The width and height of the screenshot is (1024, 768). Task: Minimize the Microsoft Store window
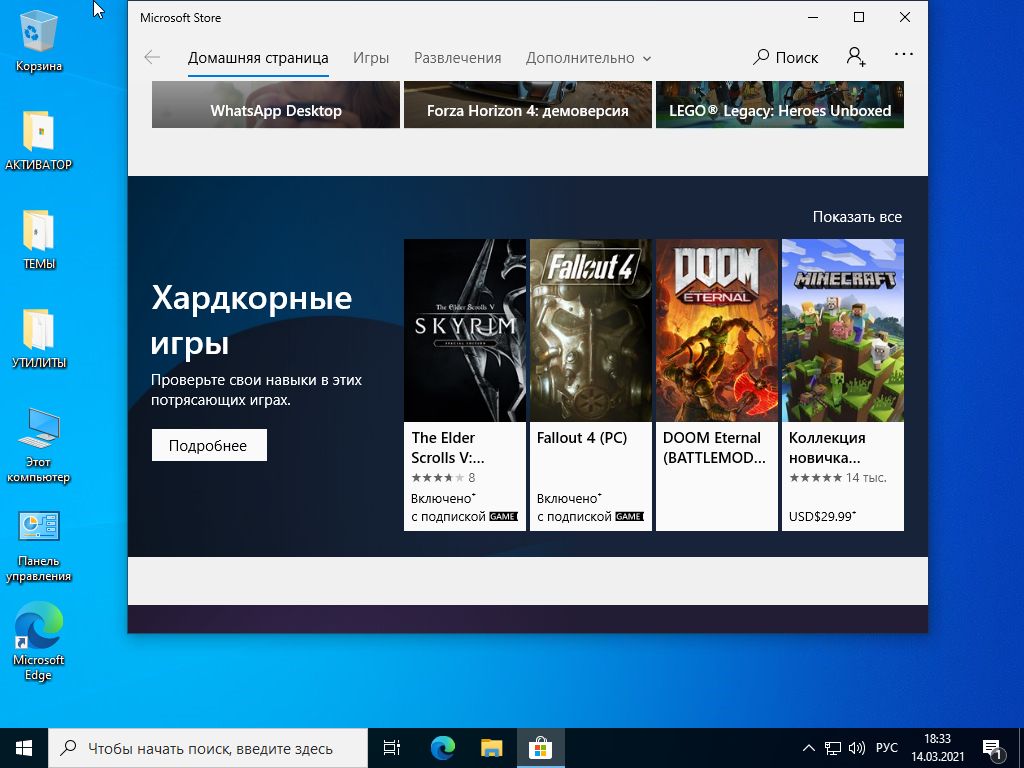pyautogui.click(x=813, y=18)
